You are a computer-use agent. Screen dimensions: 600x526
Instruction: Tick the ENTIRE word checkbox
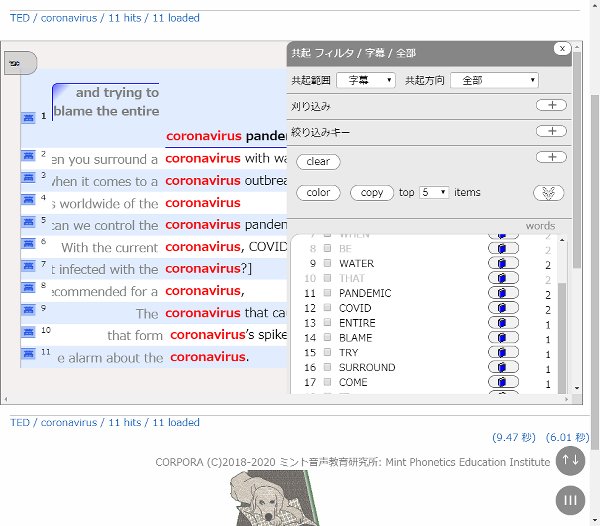327,323
